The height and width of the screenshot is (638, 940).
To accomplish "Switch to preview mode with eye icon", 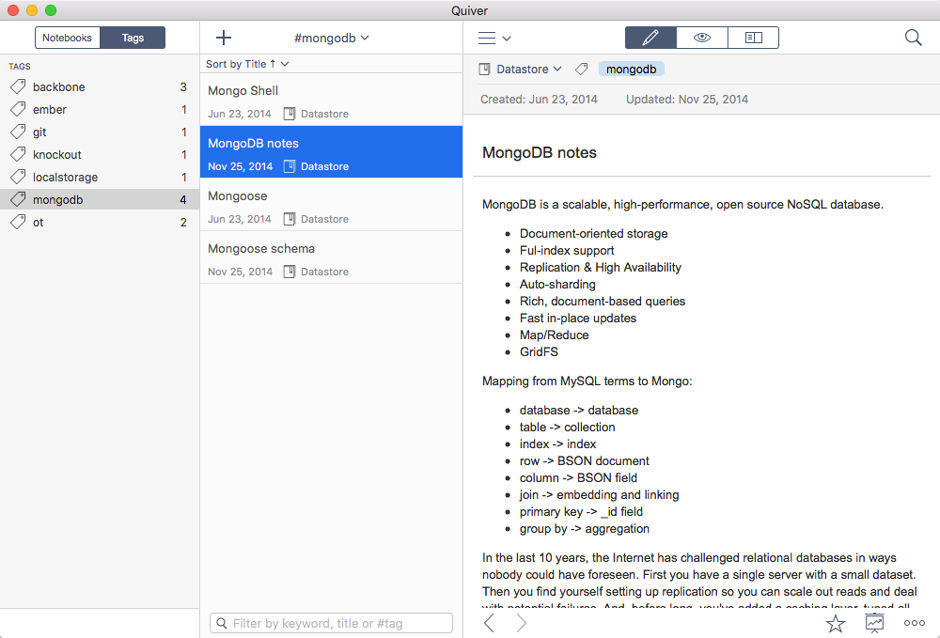I will 702,38.
